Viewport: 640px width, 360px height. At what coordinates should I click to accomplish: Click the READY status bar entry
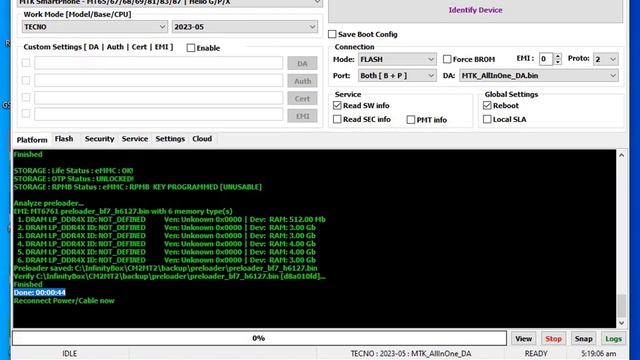click(536, 354)
